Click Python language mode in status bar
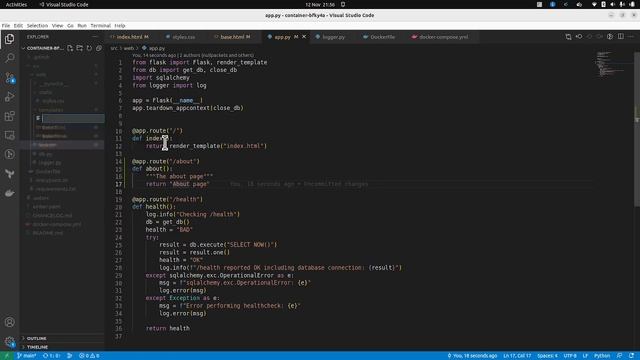This screenshot has height=360, width=640. [602, 356]
